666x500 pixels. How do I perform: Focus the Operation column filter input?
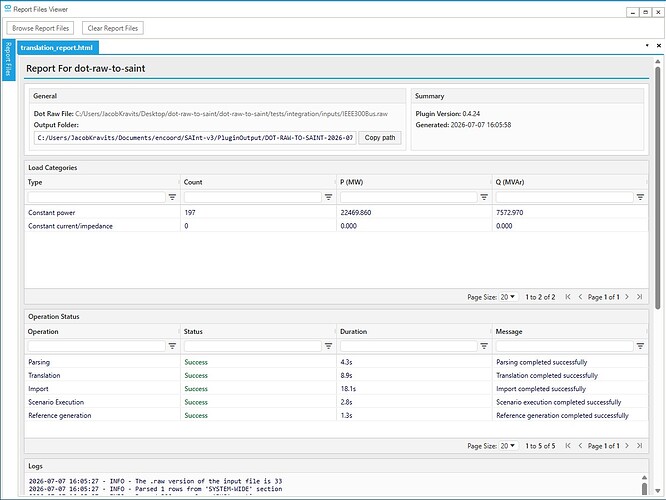coord(96,346)
